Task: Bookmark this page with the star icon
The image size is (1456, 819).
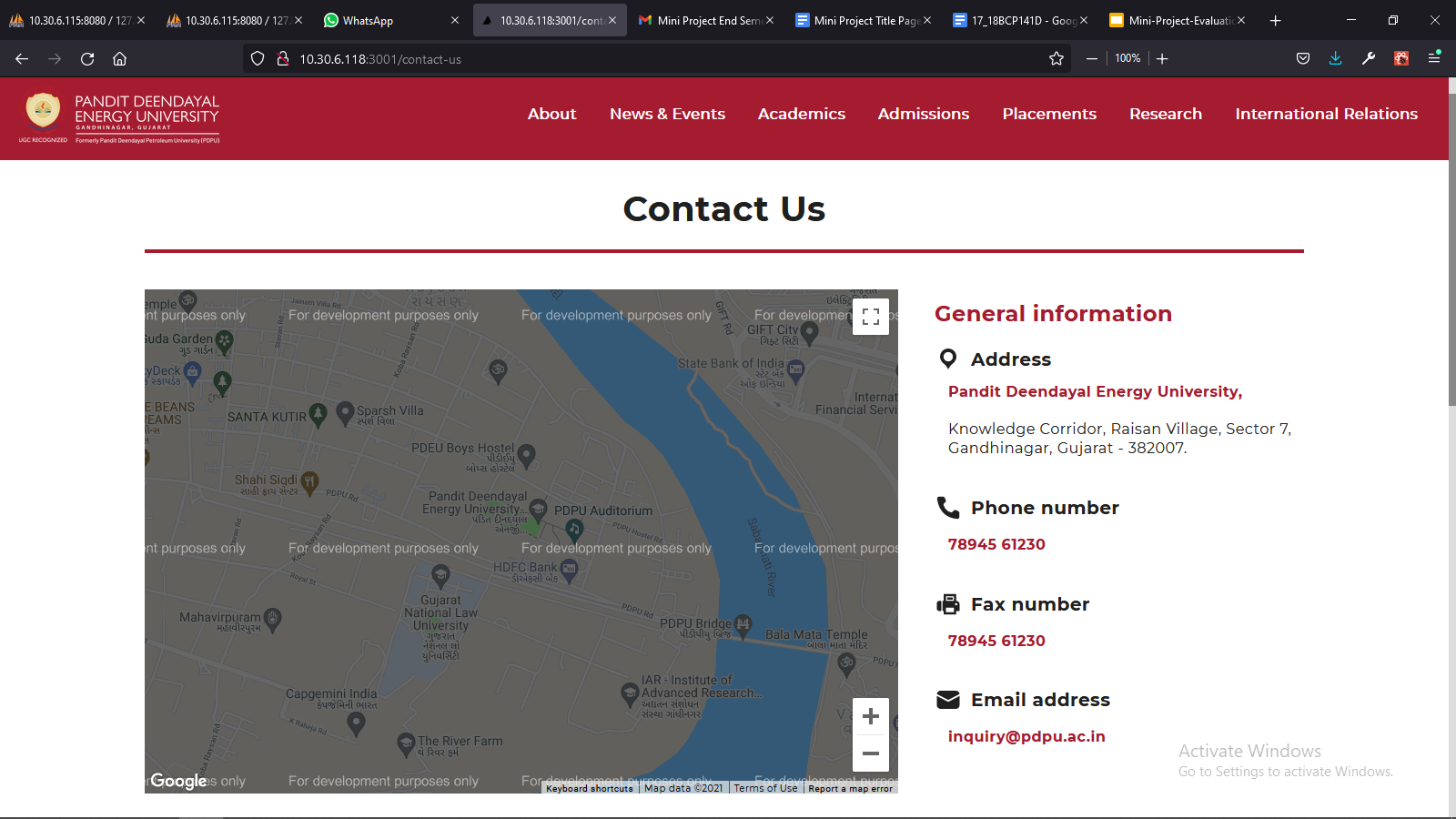Action: 1057,58
